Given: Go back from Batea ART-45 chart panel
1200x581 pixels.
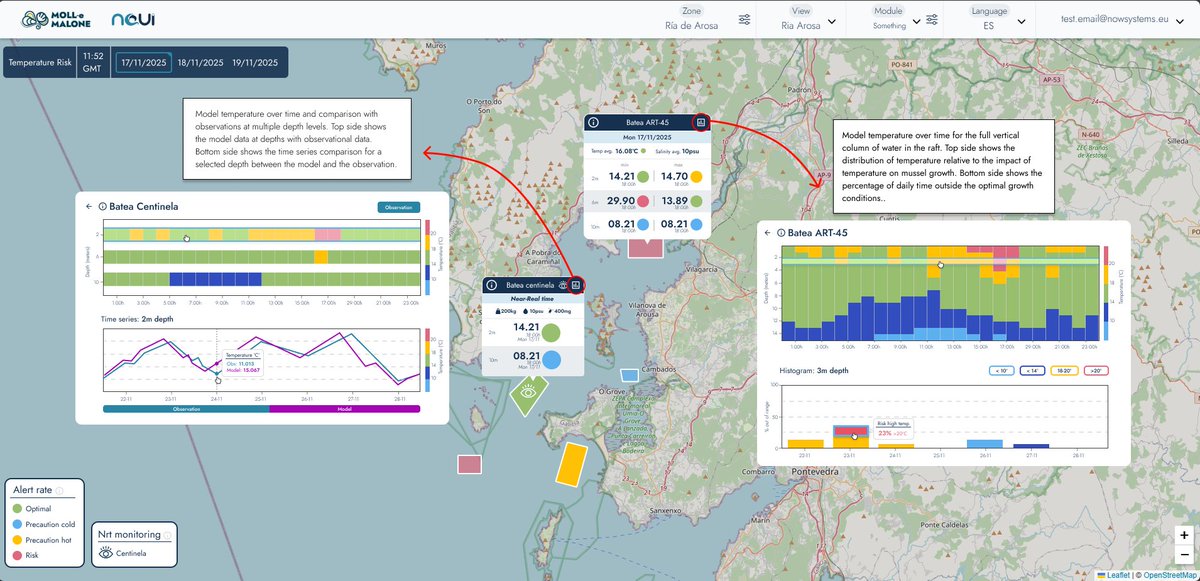Looking at the screenshot, I should (x=766, y=233).
